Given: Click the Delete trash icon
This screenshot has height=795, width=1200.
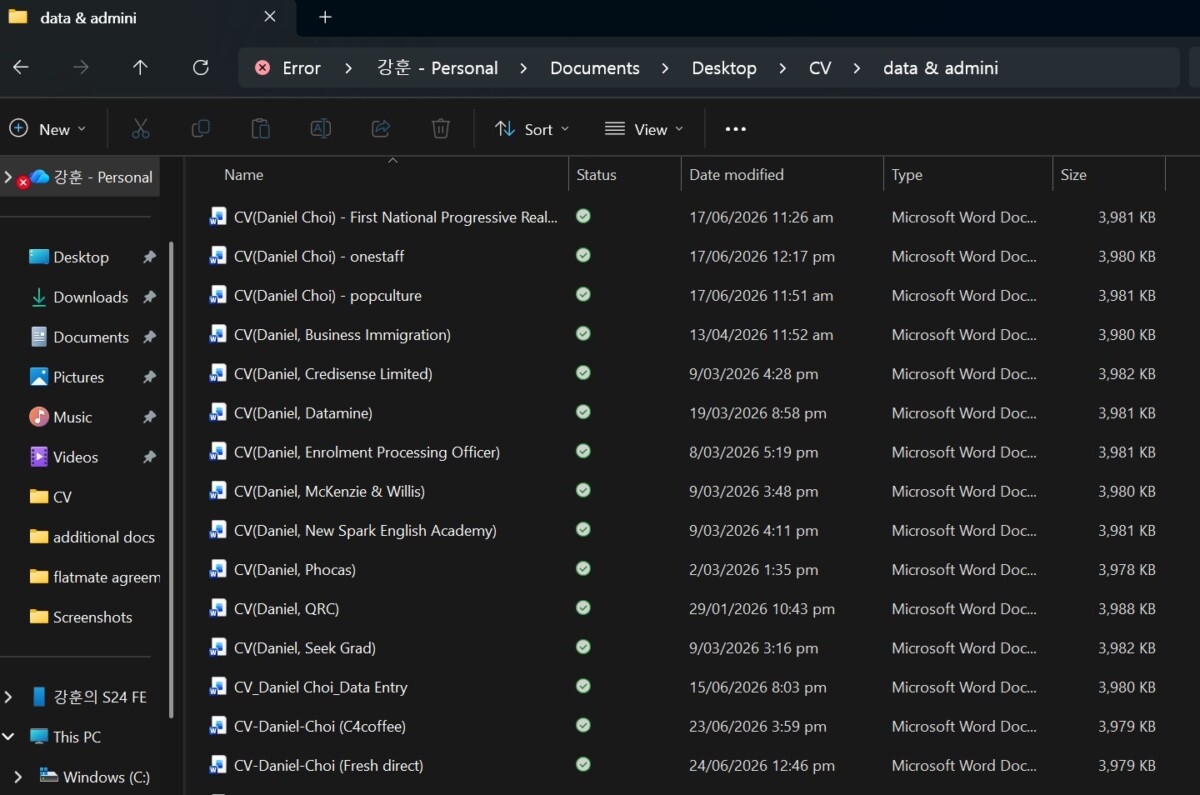Looking at the screenshot, I should click(440, 128).
